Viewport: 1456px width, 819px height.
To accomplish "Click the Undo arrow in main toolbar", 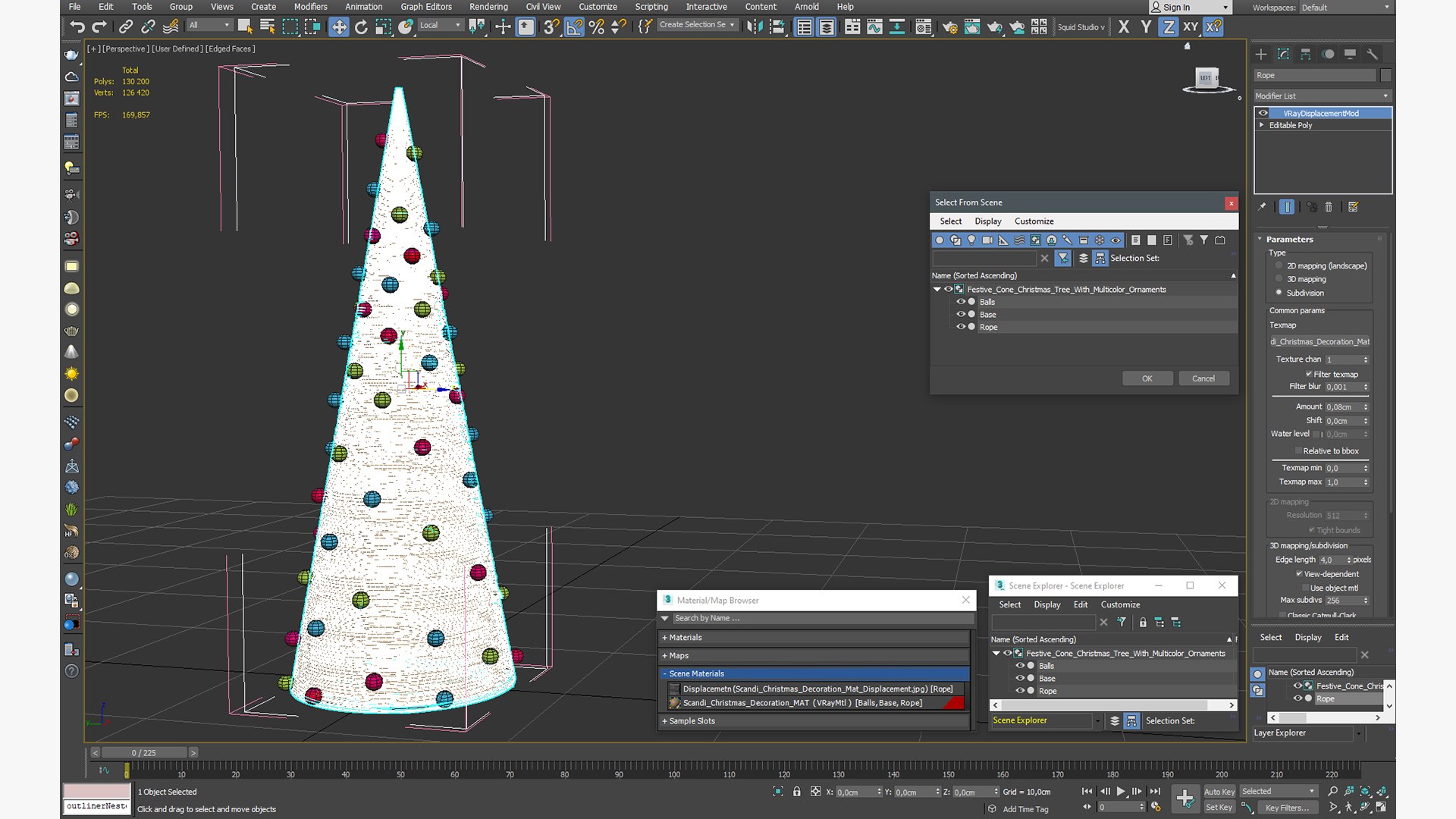I will [77, 27].
